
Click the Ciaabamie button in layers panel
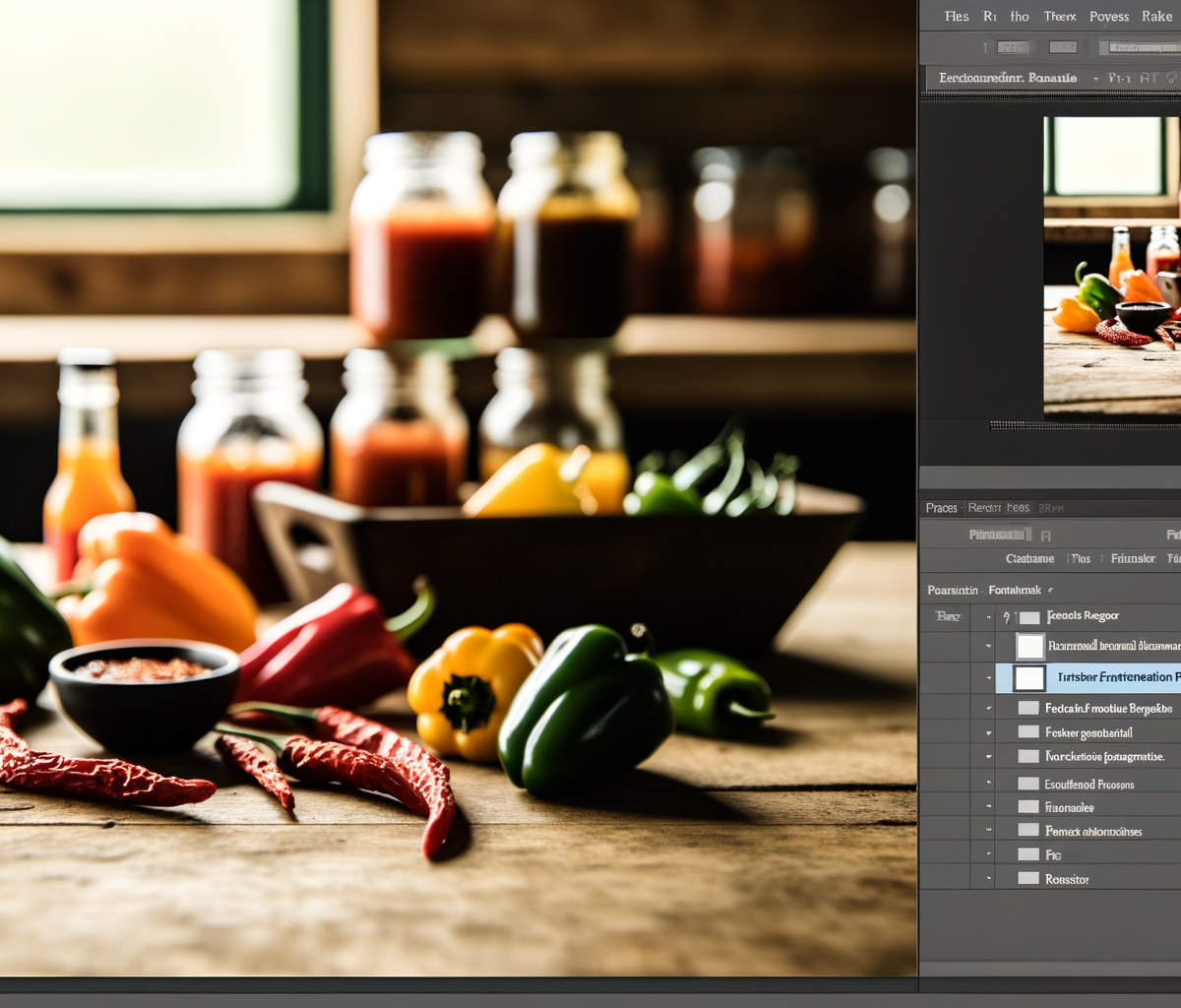(x=1029, y=559)
